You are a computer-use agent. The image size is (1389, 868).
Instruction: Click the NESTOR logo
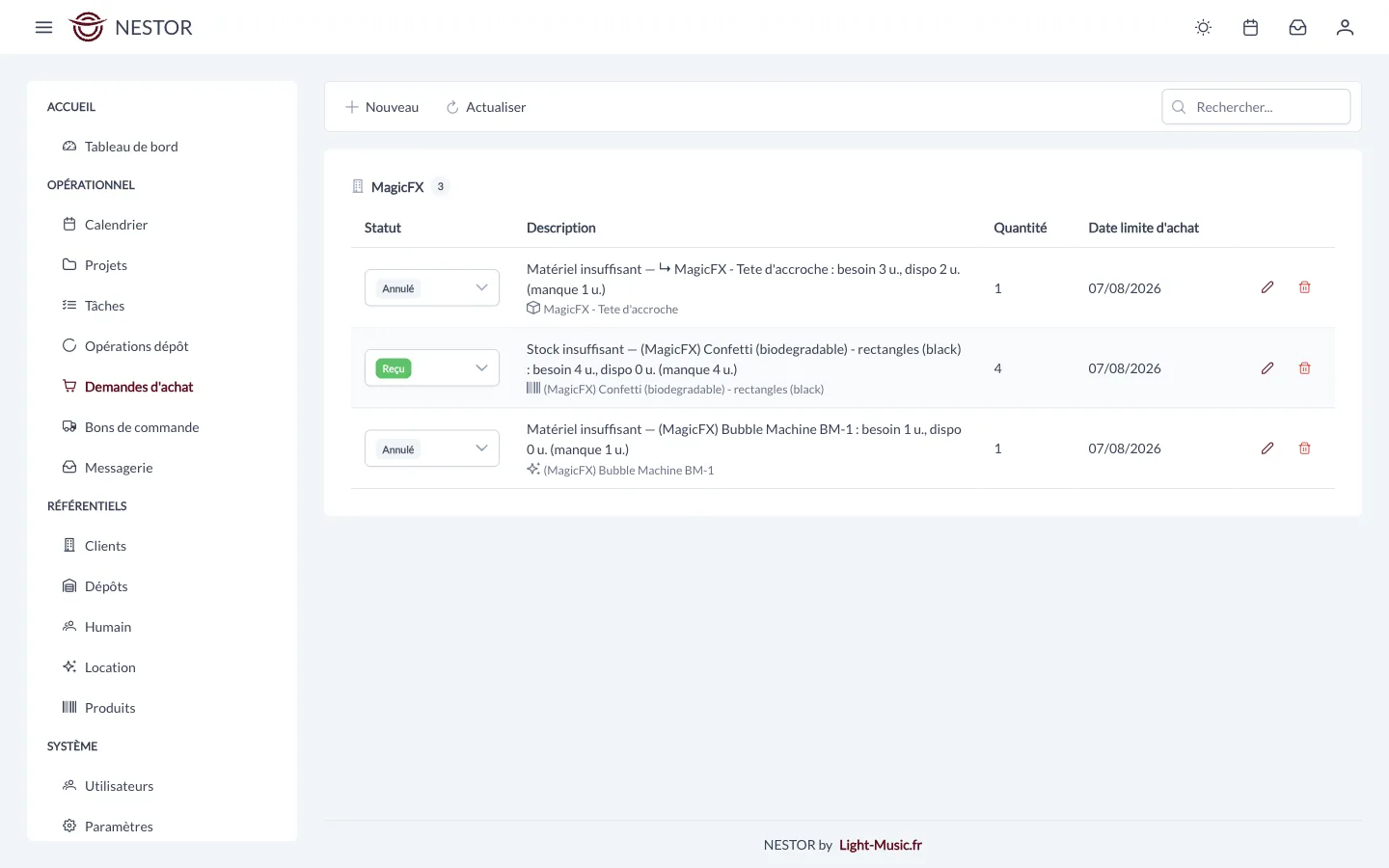pos(131,27)
